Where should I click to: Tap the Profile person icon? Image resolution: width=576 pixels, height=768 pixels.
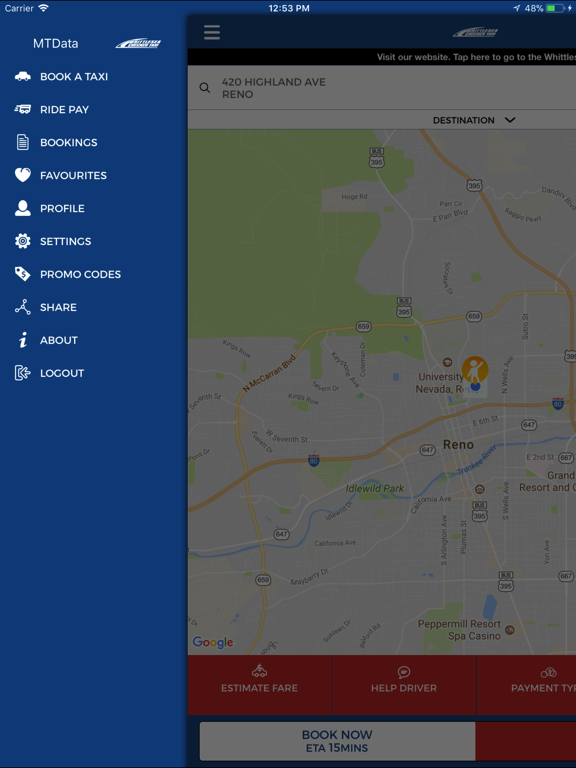click(x=23, y=208)
